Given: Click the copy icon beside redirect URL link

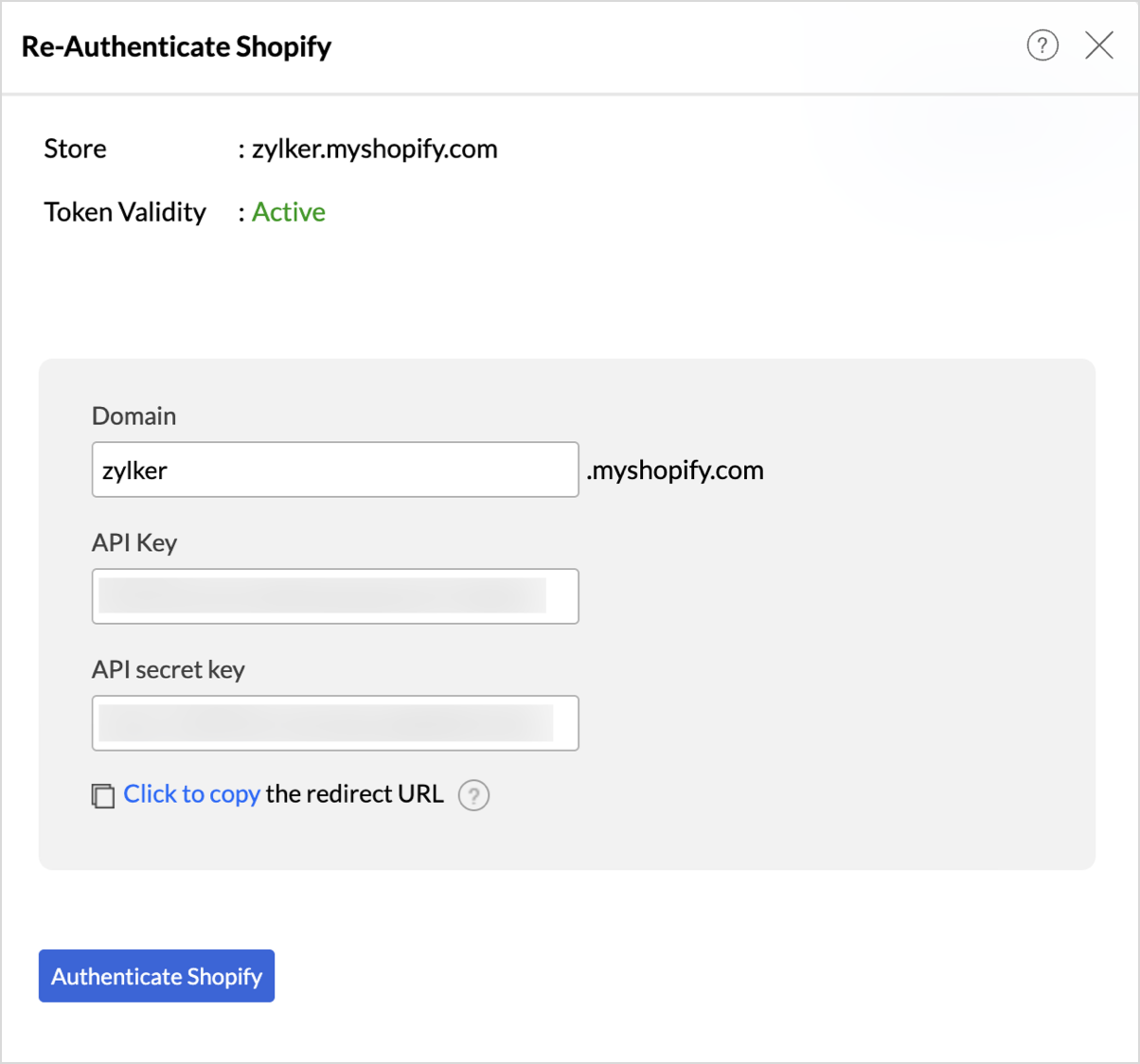Looking at the screenshot, I should (102, 795).
